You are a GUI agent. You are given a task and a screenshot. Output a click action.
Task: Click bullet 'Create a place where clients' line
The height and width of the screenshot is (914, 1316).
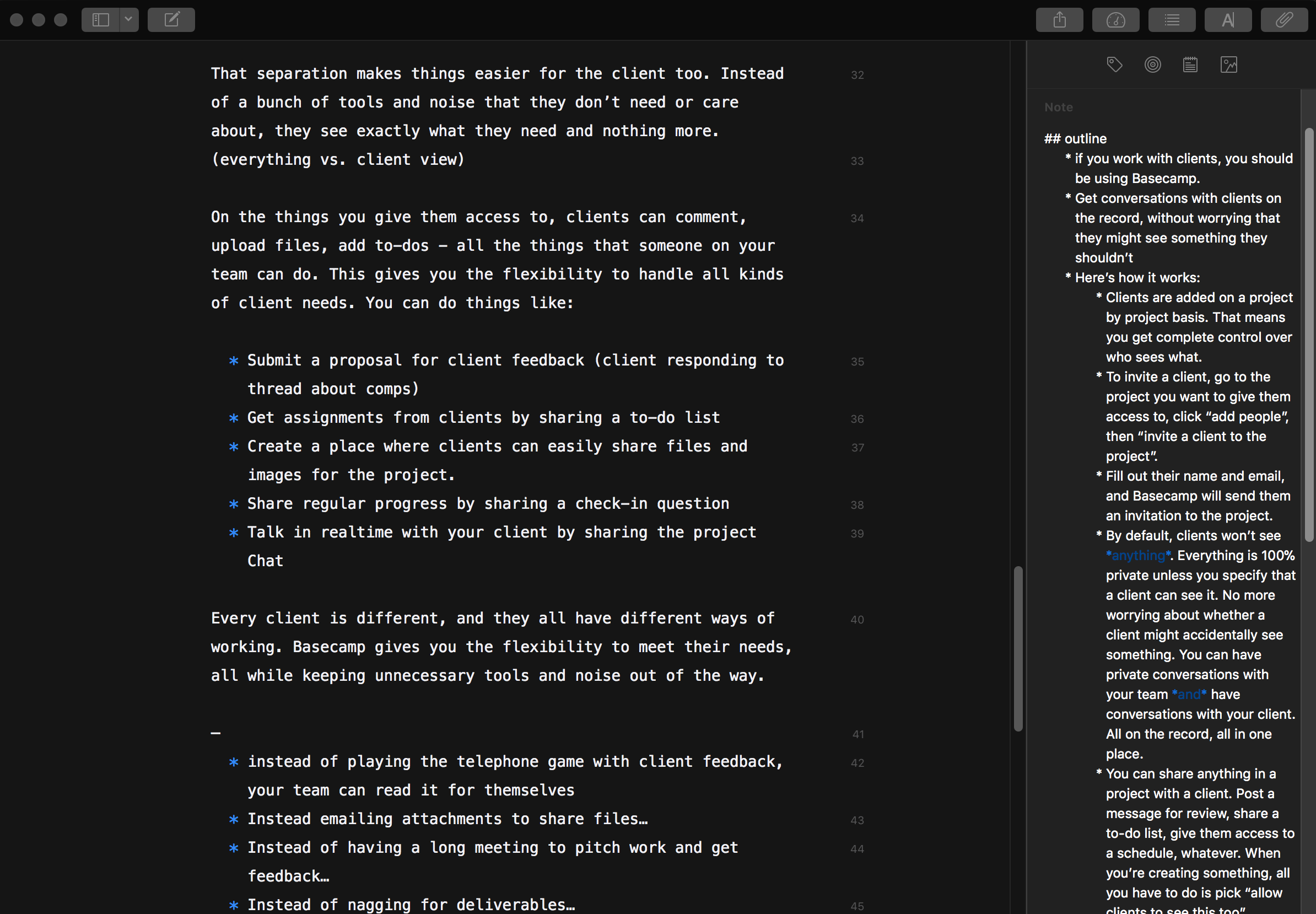(498, 445)
